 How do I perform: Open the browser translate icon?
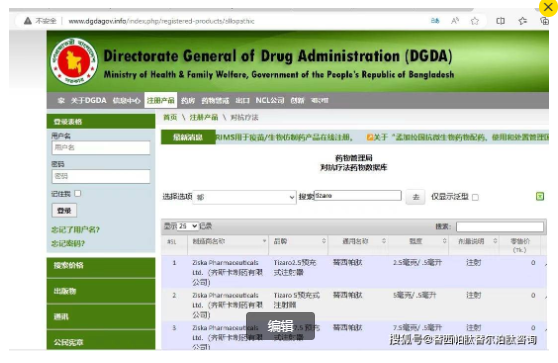point(435,21)
